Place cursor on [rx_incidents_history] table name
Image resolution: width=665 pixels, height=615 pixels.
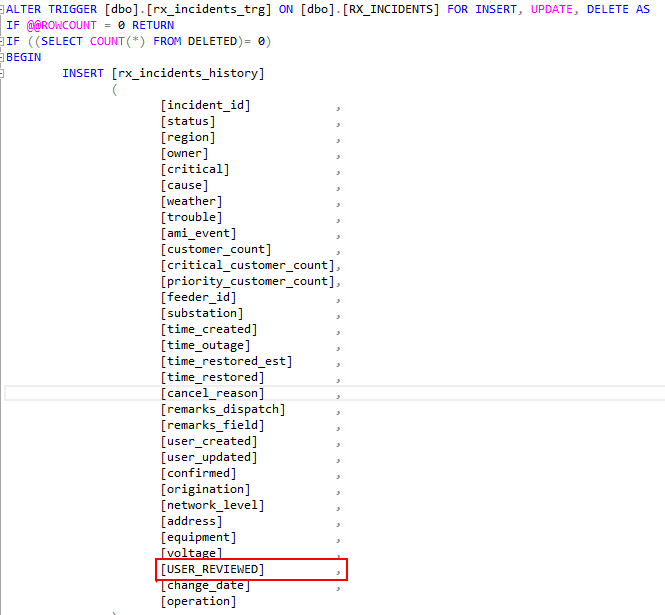(x=189, y=73)
